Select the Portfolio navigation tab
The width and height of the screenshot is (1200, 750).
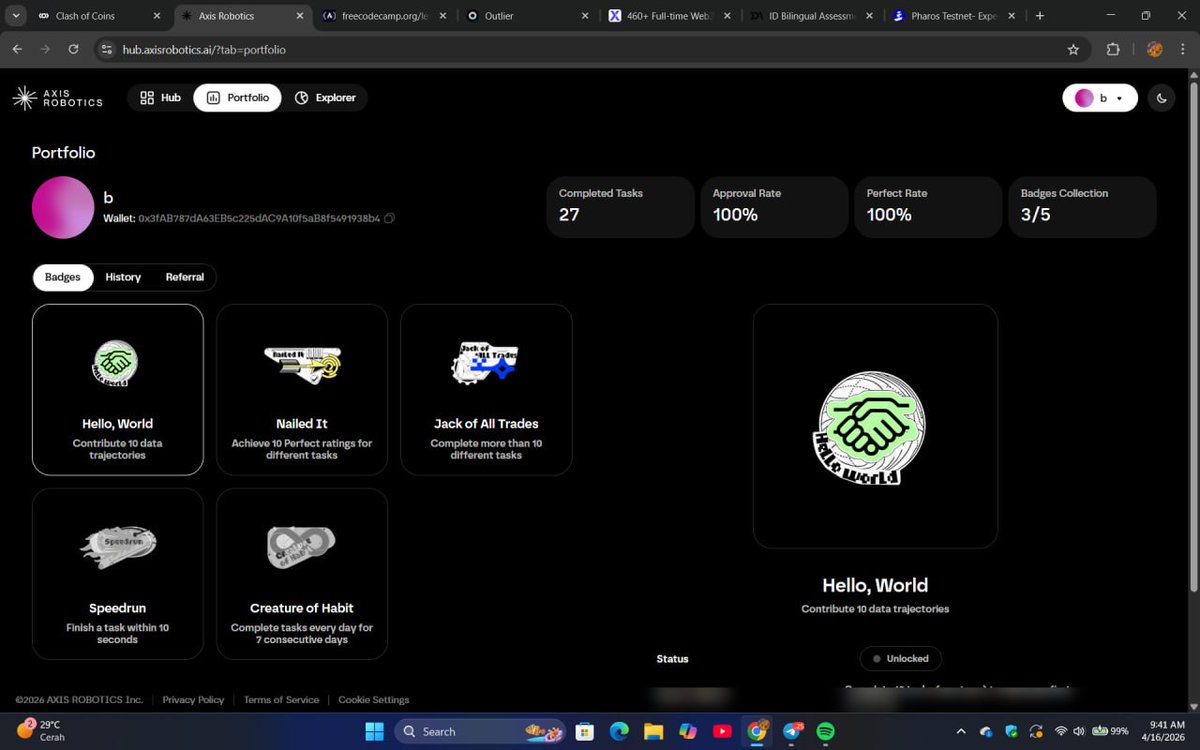click(x=237, y=98)
